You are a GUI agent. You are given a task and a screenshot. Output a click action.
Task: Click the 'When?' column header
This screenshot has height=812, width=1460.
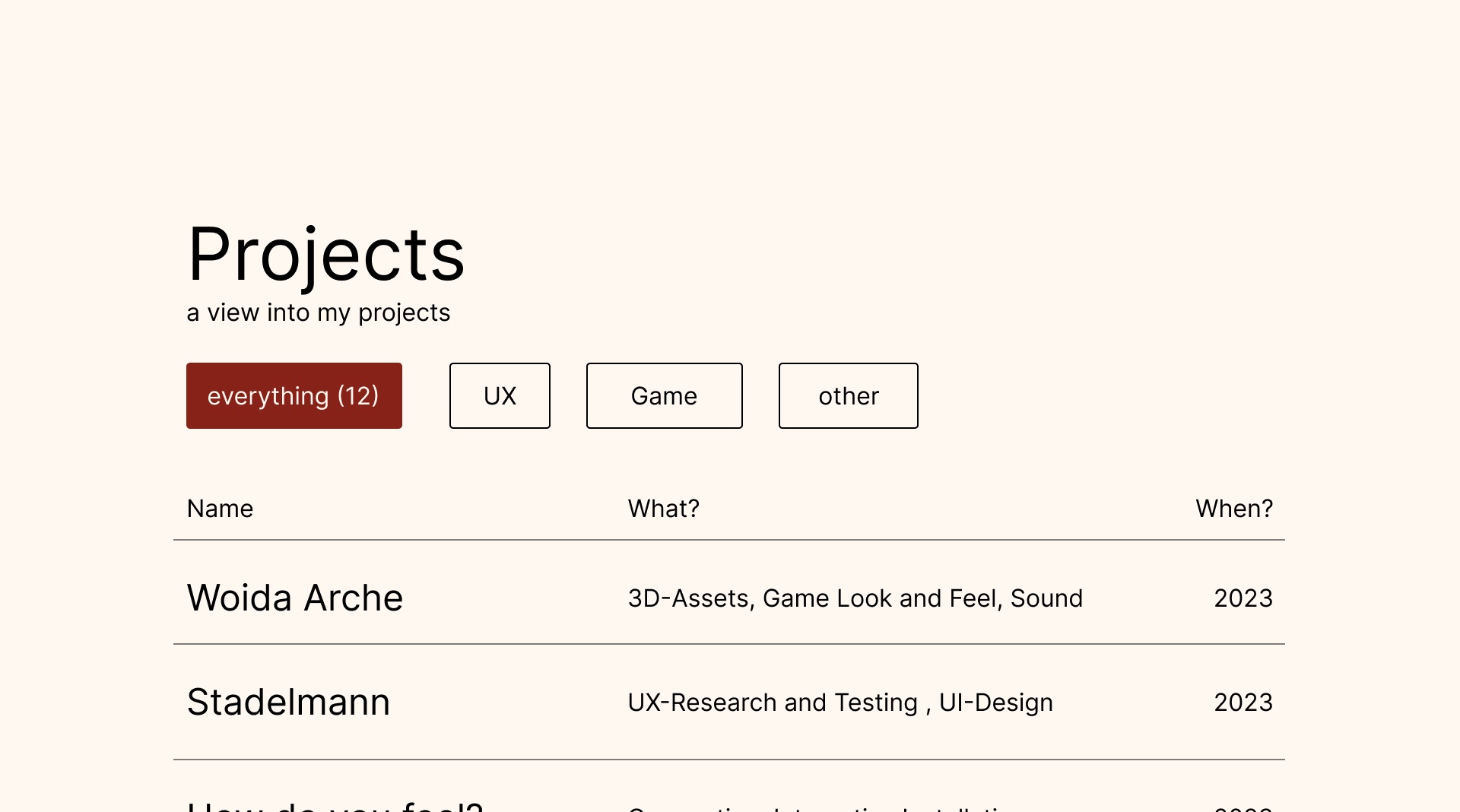1233,509
